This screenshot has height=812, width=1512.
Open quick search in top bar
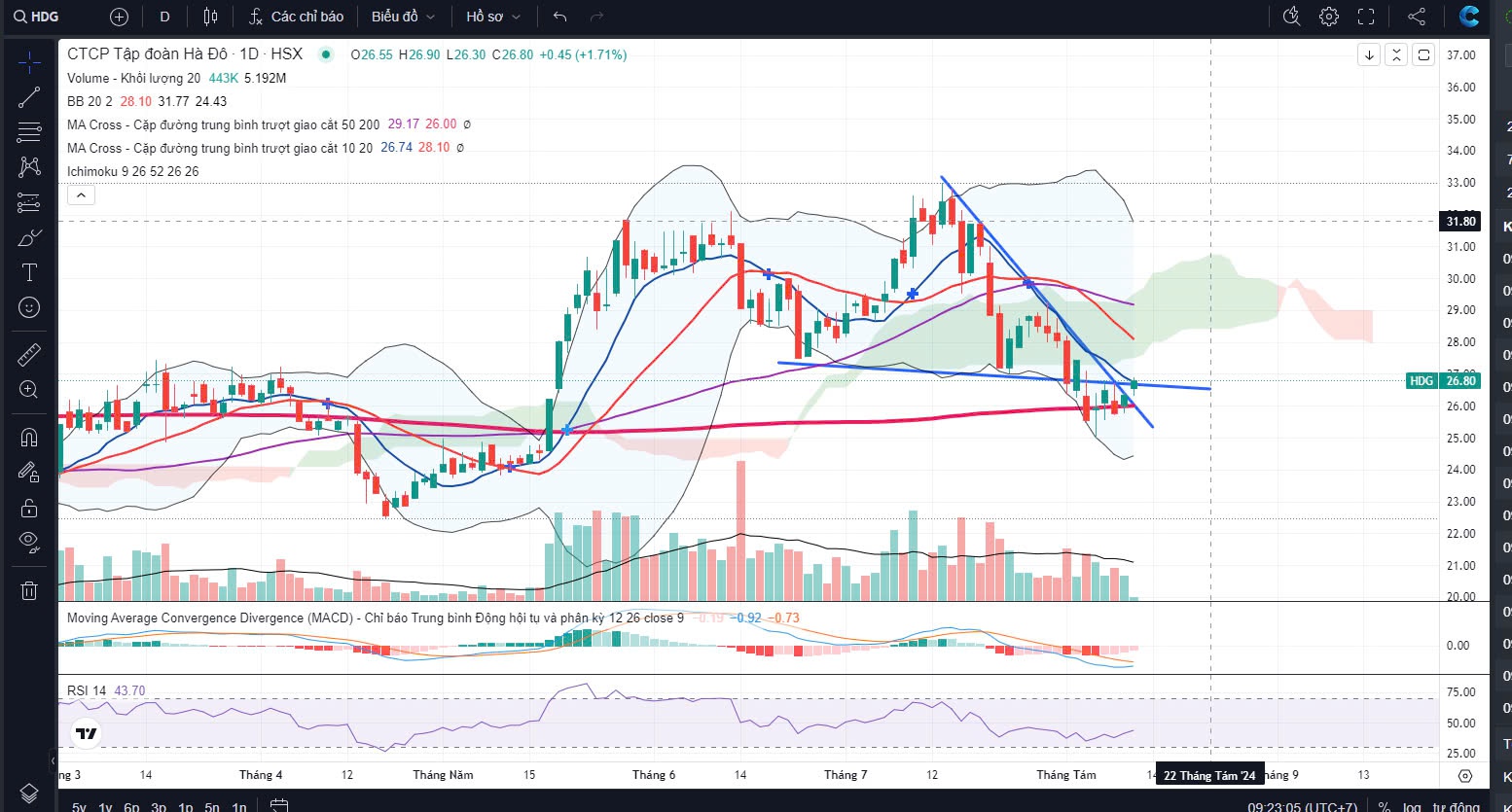tap(1291, 17)
